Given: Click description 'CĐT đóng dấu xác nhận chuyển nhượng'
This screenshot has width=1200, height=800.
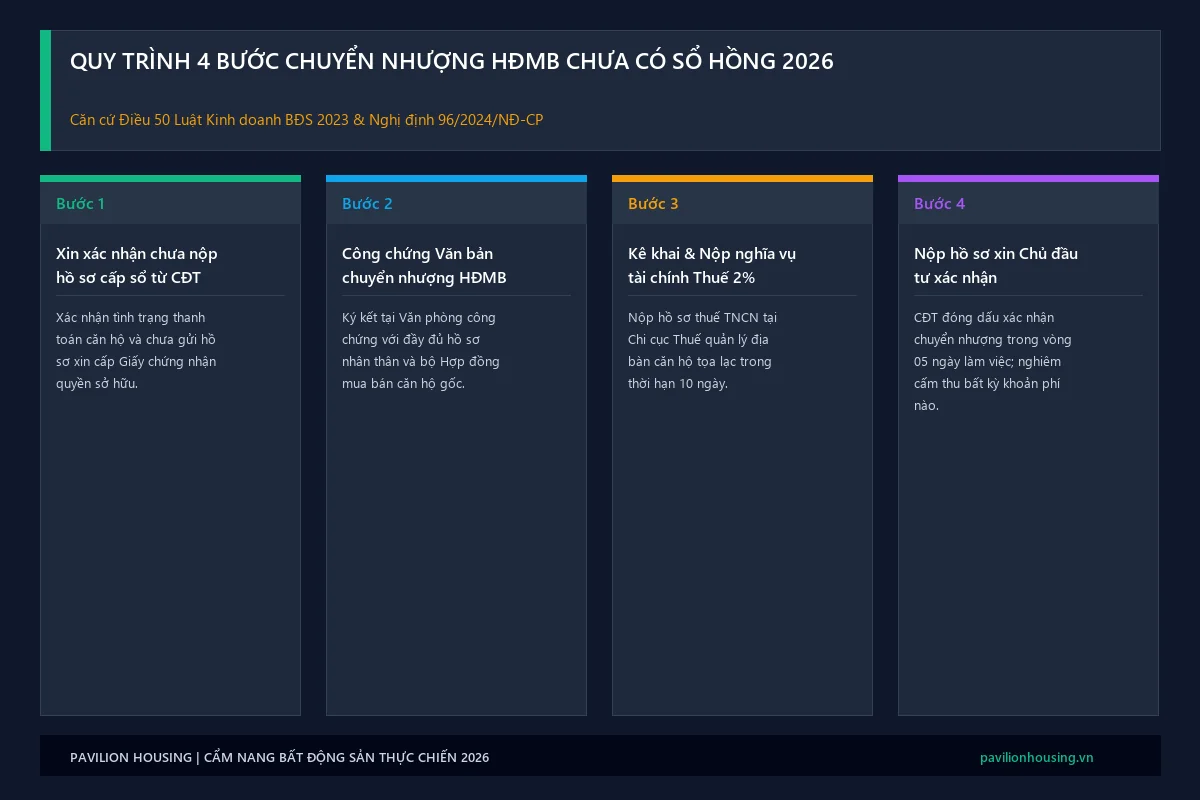Looking at the screenshot, I should coord(993,361).
